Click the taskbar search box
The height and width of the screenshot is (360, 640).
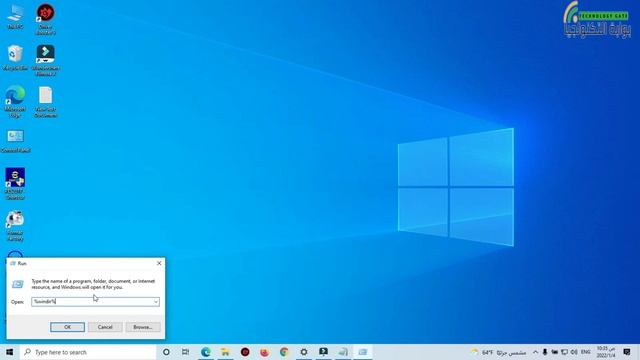[x=88, y=352]
